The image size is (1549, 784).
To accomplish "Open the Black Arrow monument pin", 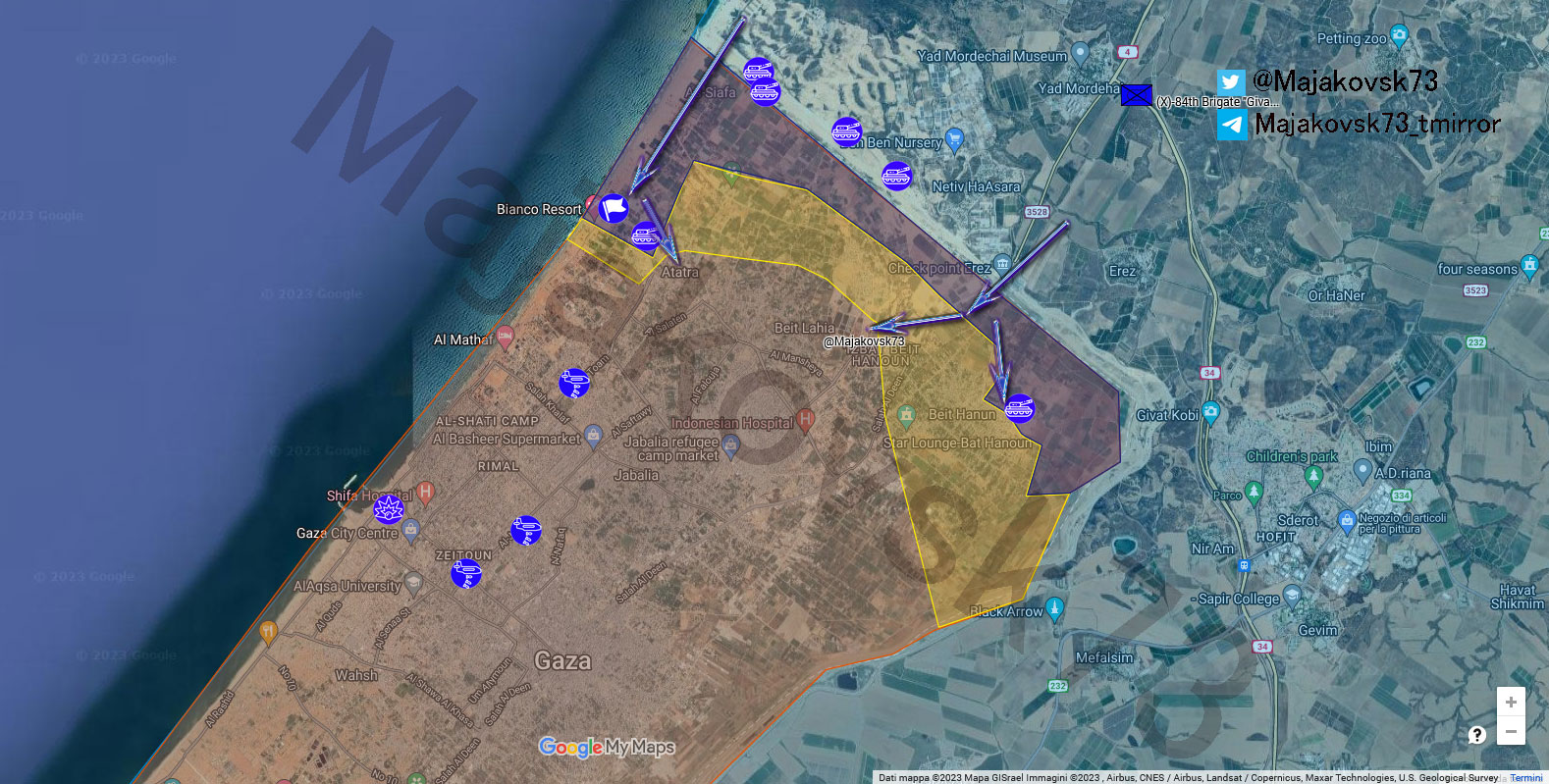I will (1054, 608).
